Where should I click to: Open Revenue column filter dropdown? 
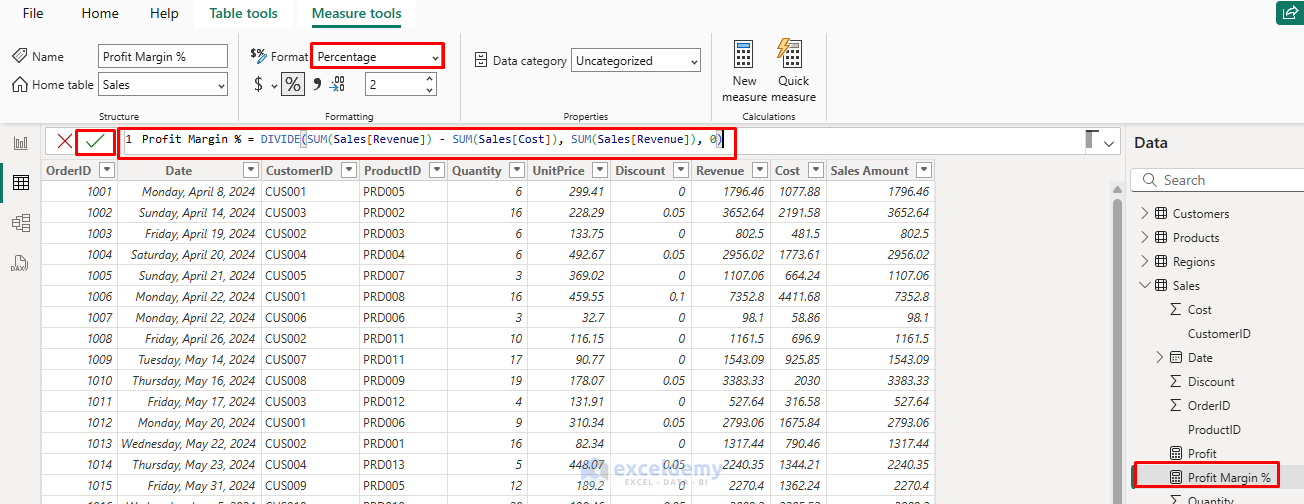760,170
